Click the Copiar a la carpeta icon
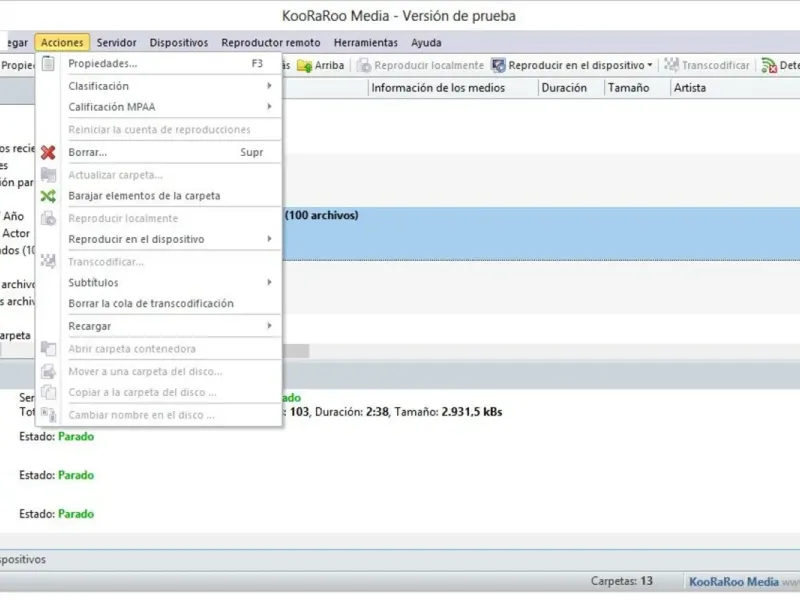Viewport: 800px width, 600px height. [x=48, y=392]
